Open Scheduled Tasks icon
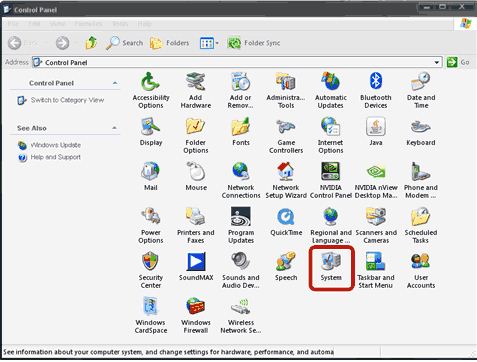This screenshot has width=477, height=362. click(421, 225)
